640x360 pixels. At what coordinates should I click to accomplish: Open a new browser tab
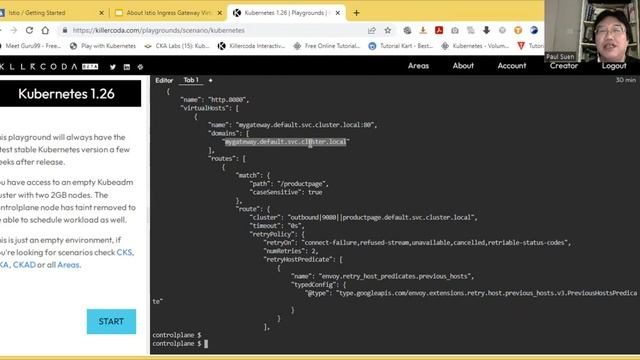[356, 13]
